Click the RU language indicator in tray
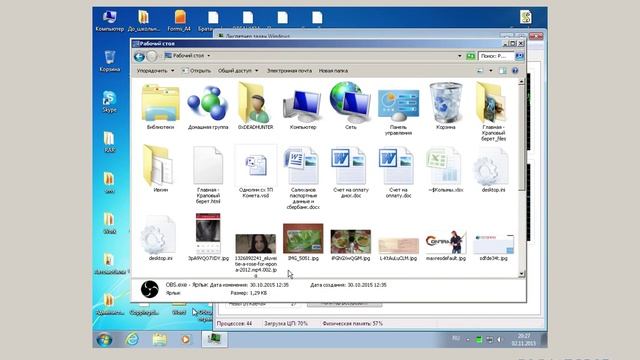 tap(456, 338)
